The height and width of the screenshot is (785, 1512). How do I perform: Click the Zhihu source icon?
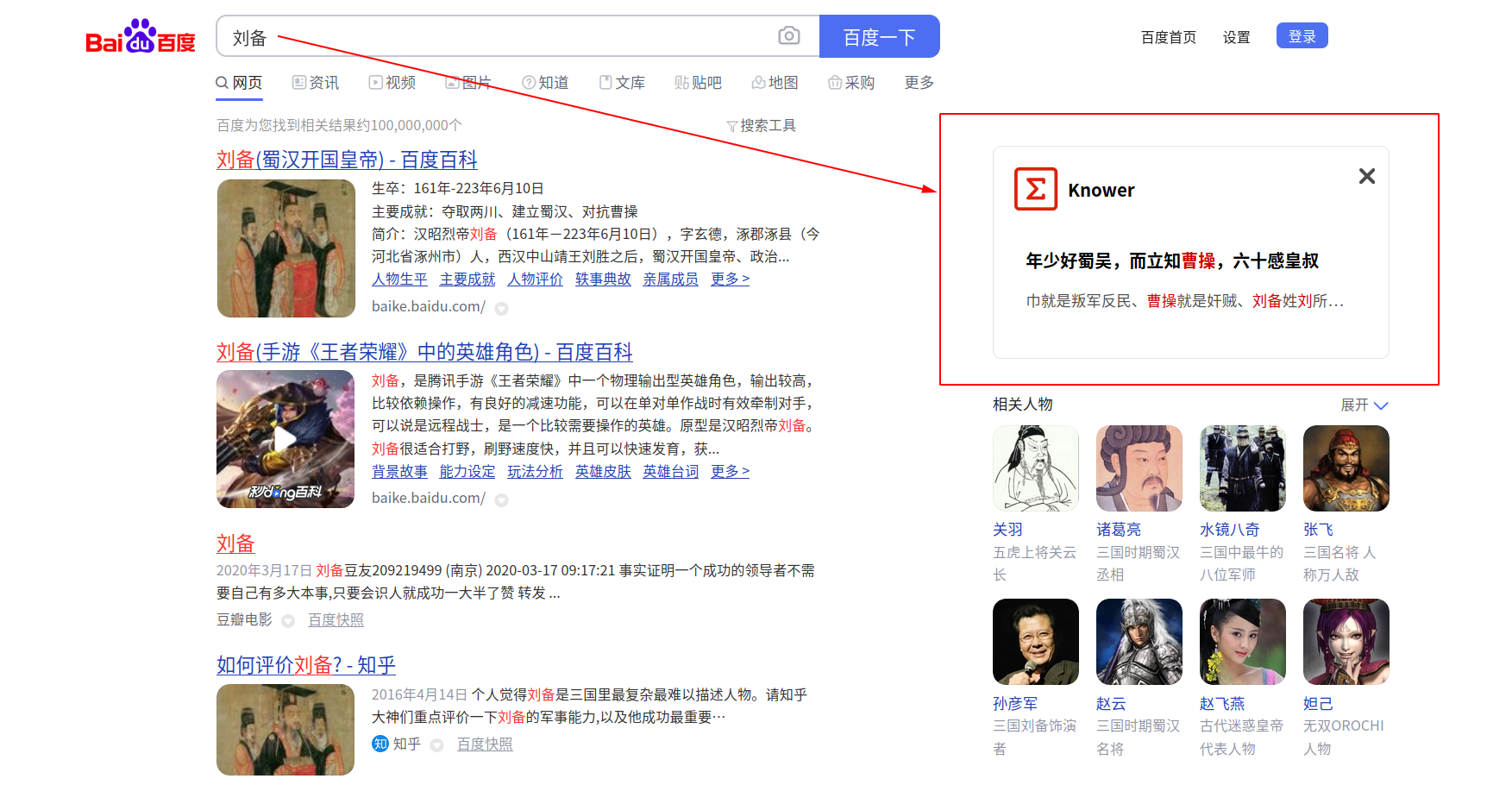click(x=380, y=744)
